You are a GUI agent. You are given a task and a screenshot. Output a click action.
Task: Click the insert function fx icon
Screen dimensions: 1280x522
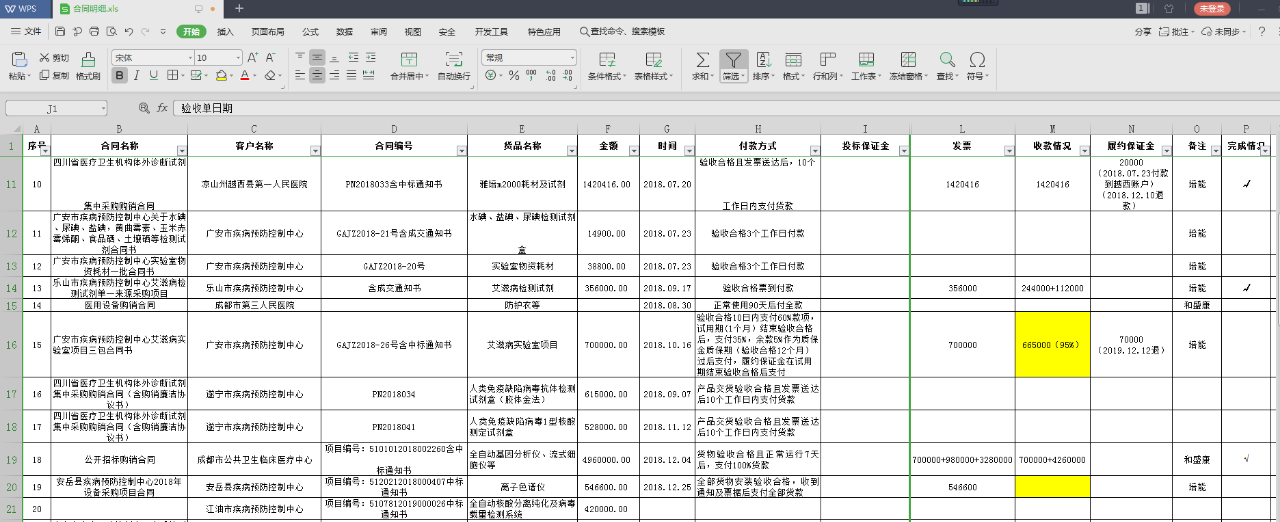coord(162,108)
